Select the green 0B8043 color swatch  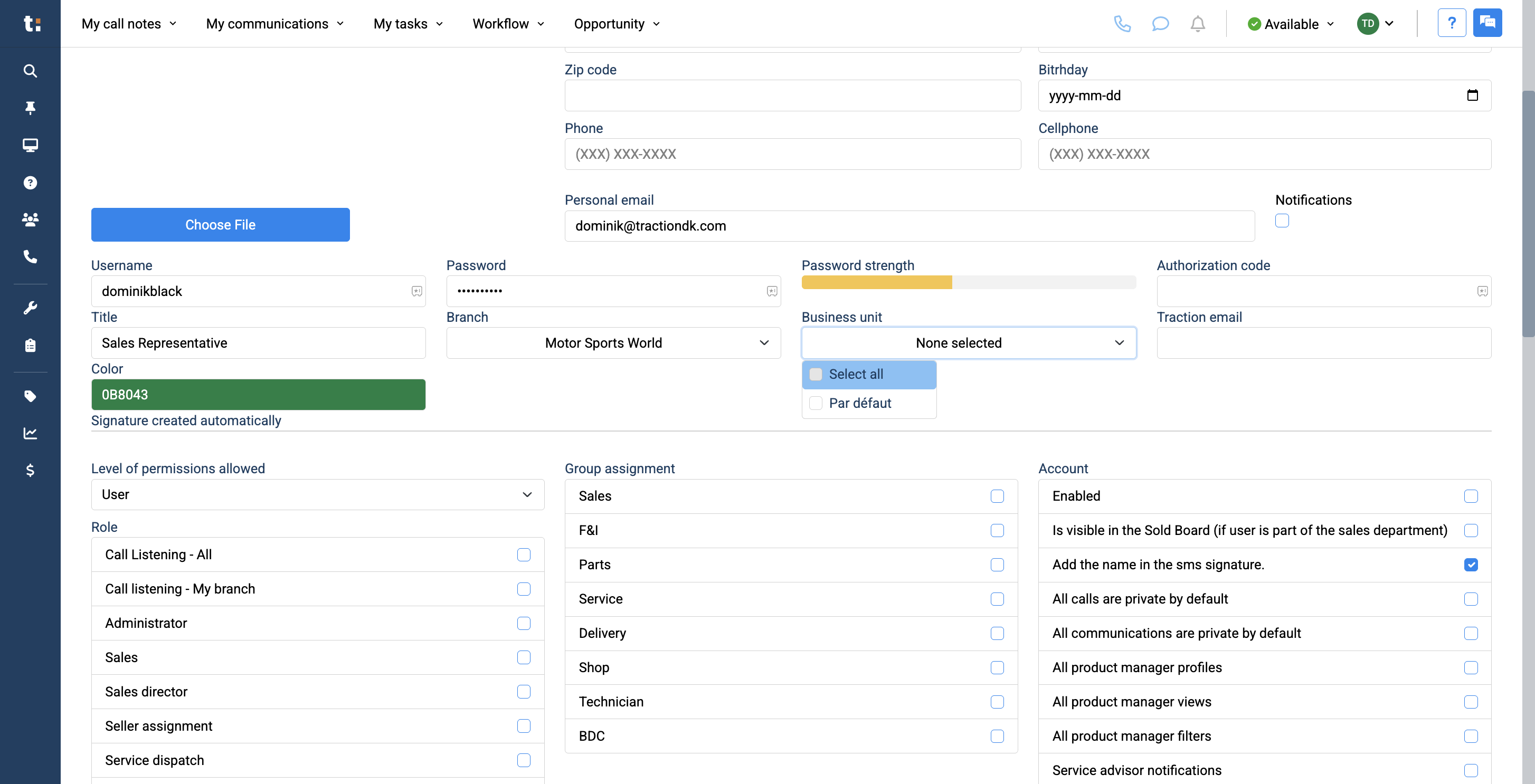[258, 395]
